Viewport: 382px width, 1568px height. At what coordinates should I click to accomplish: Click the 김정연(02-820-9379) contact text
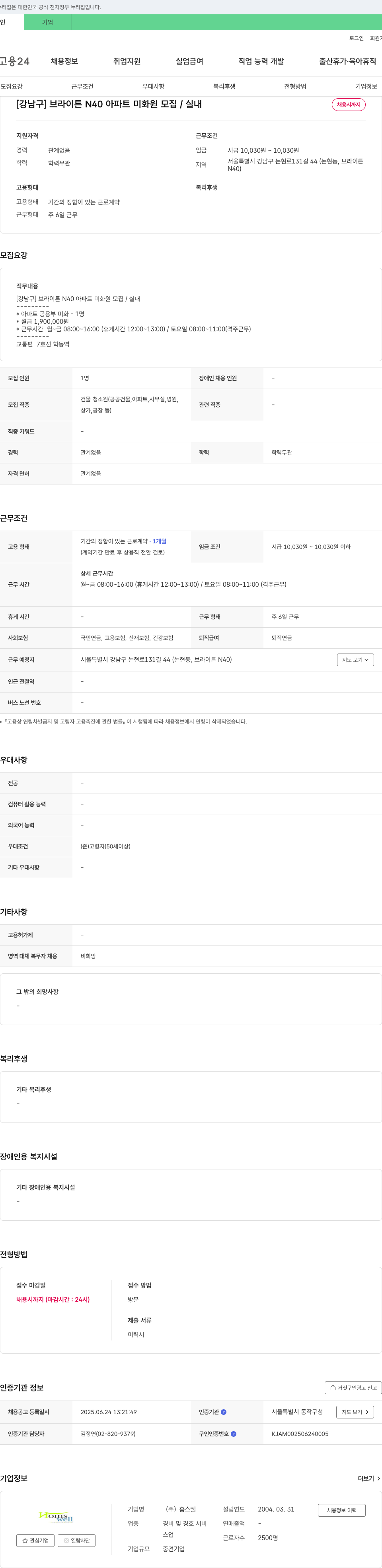coord(108,1434)
